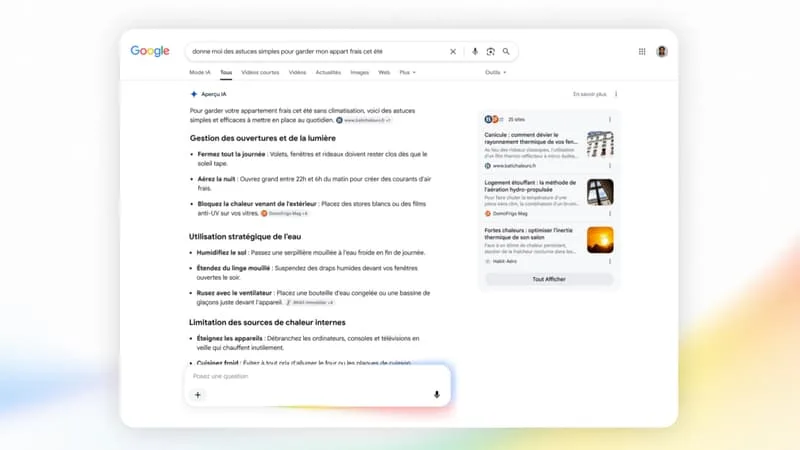The width and height of the screenshot is (800, 450).
Task: Click the Rusez avec le ventilateur bullet
Action: tap(313, 297)
